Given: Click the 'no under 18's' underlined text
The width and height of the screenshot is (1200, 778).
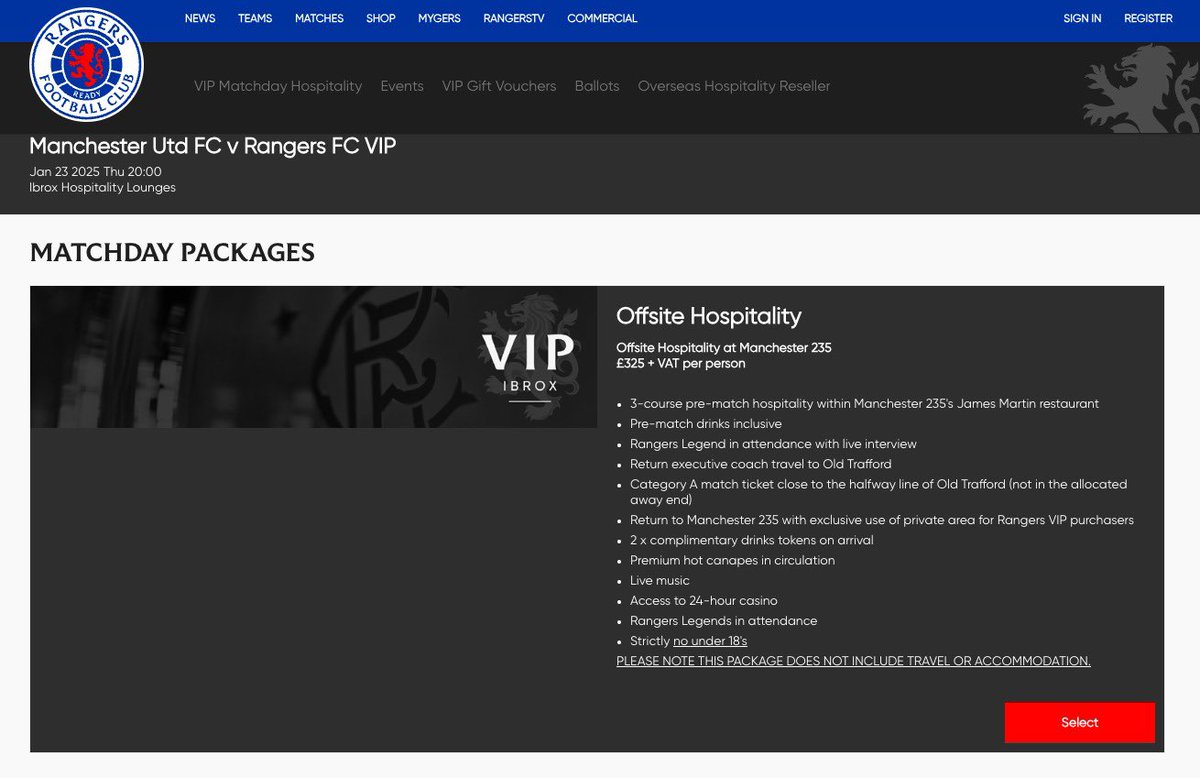Looking at the screenshot, I should coord(710,641).
